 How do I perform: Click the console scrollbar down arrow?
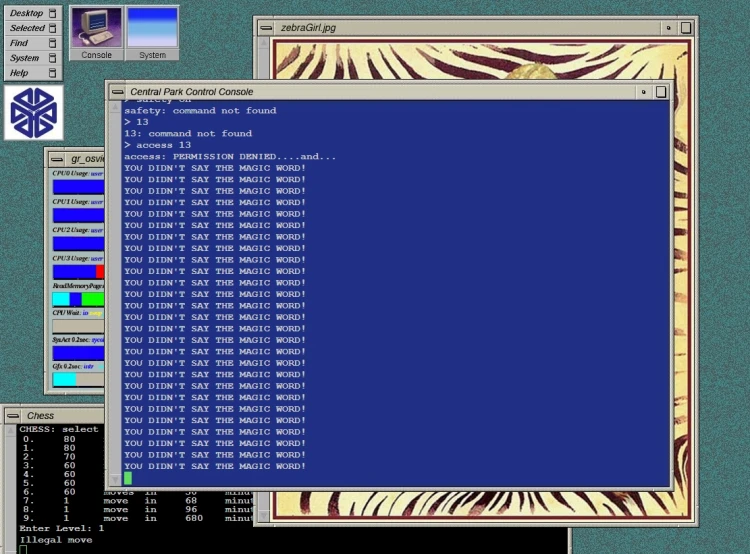(115, 479)
